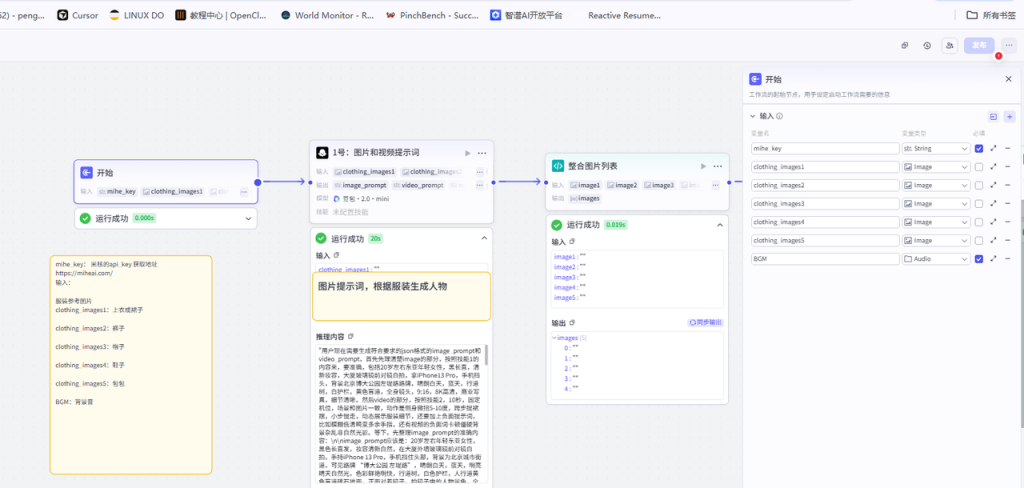Remove the clothing_images3 variable with minus icon
The height and width of the screenshot is (488, 1024).
(x=1008, y=203)
